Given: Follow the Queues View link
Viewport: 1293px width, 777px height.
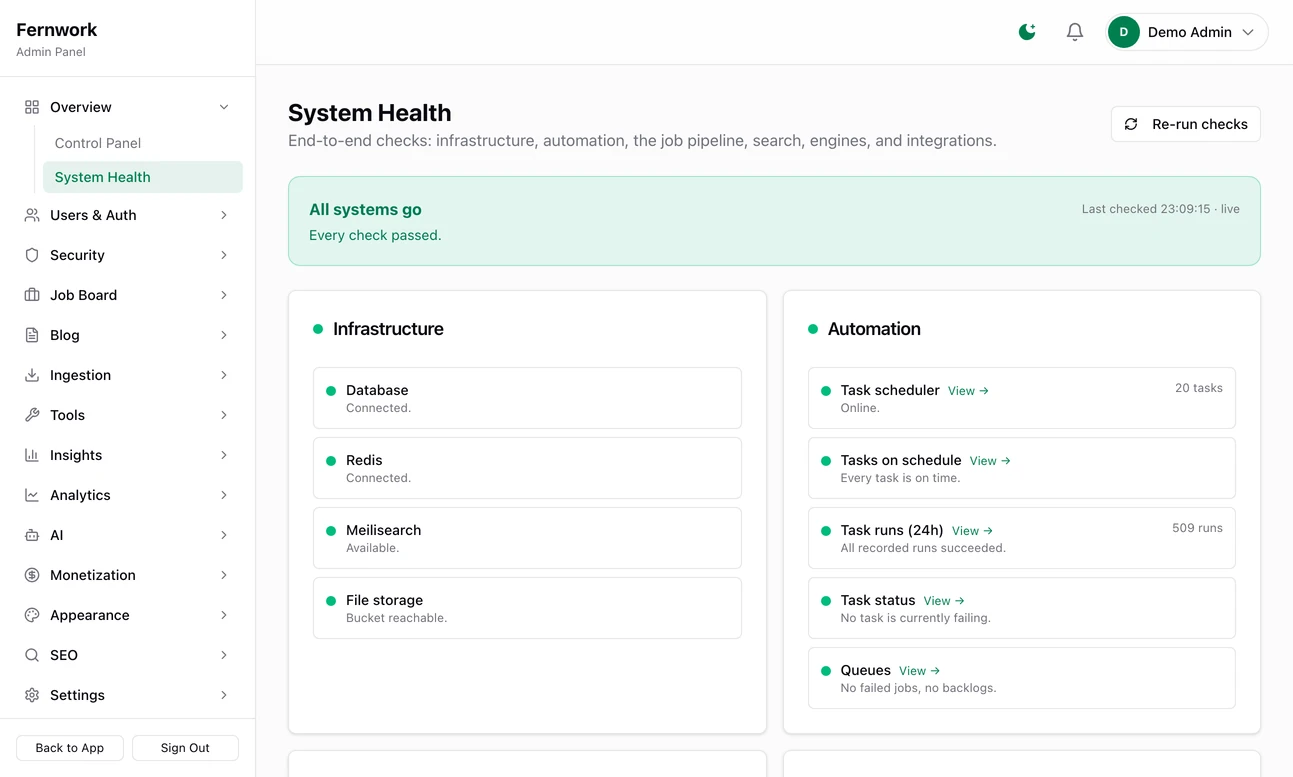Looking at the screenshot, I should point(920,671).
